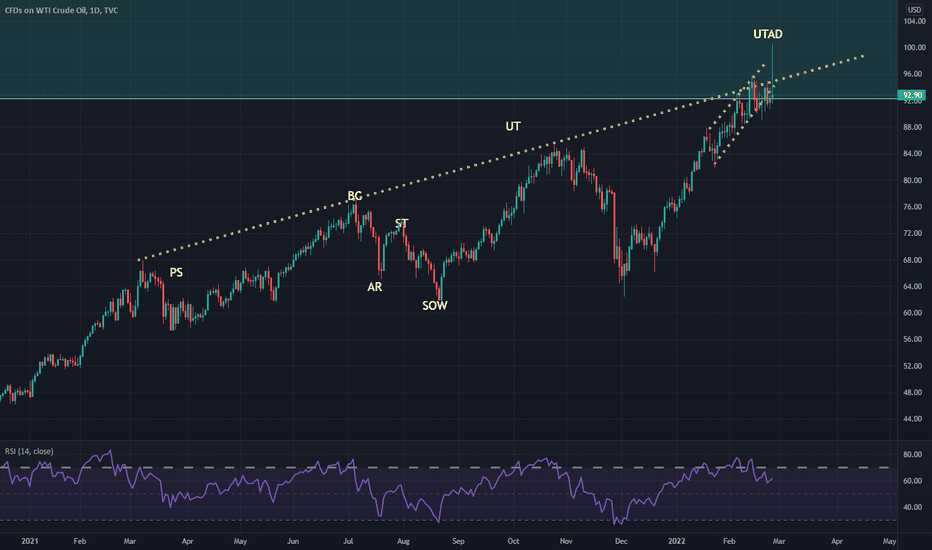Click the RSI (14, close) indicator label
The height and width of the screenshot is (550, 932).
coord(29,451)
